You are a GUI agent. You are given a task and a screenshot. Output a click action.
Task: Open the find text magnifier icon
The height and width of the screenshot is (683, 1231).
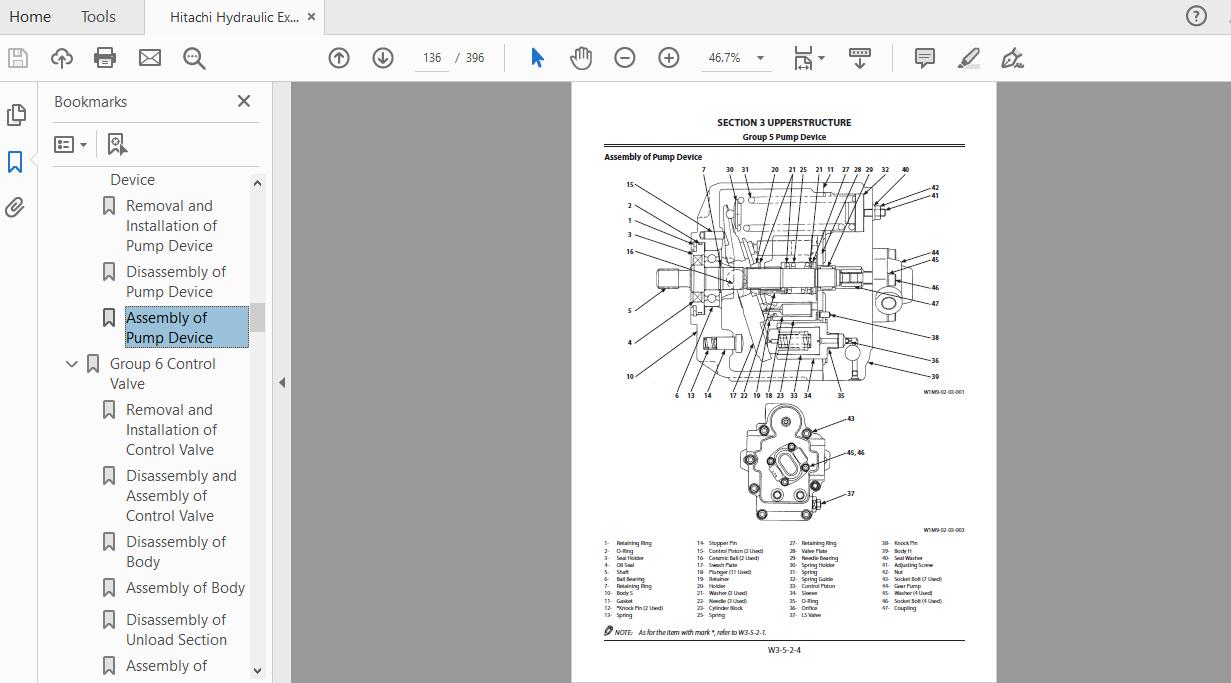pos(194,58)
